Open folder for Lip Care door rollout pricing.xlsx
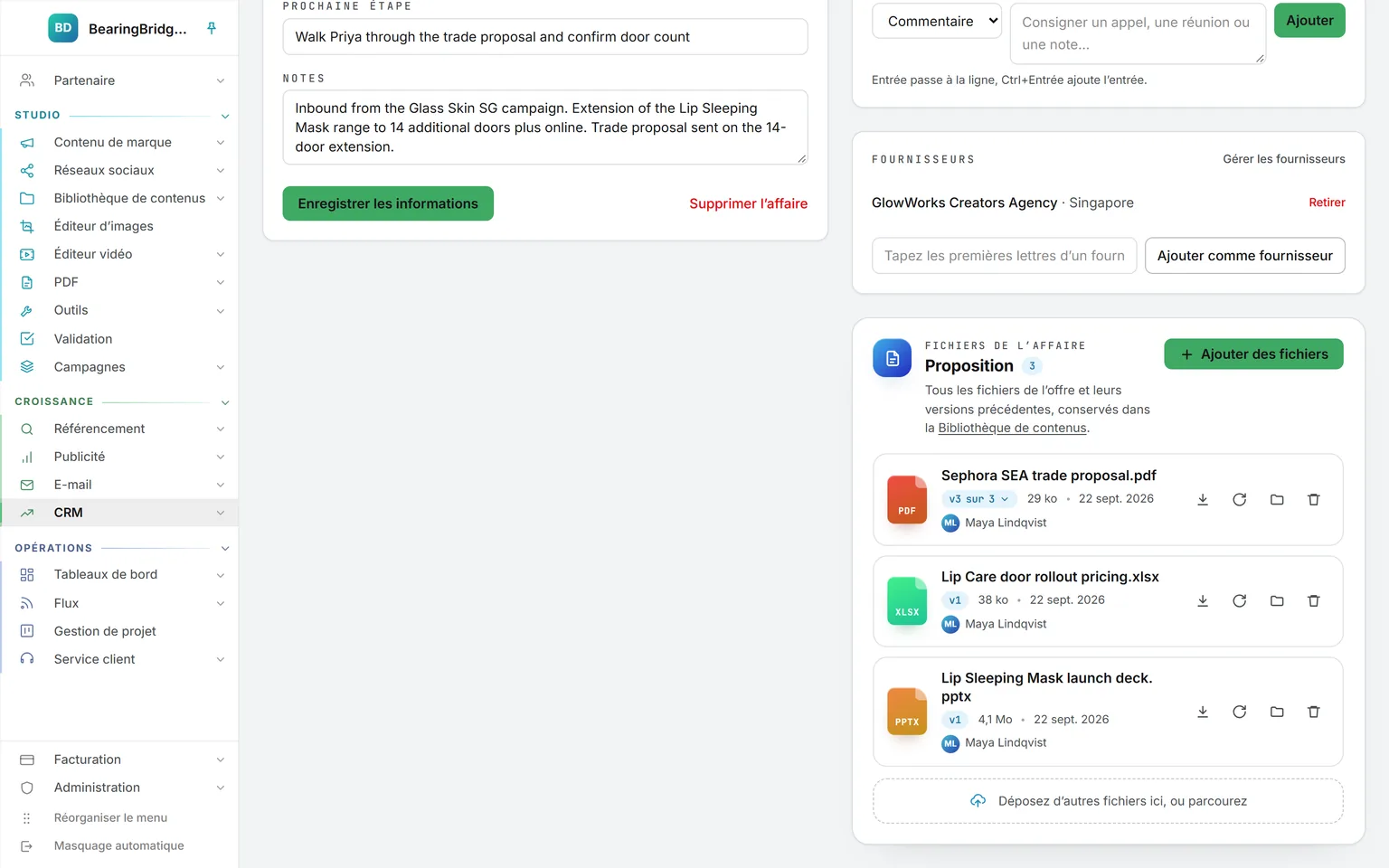1389x868 pixels. click(x=1277, y=601)
